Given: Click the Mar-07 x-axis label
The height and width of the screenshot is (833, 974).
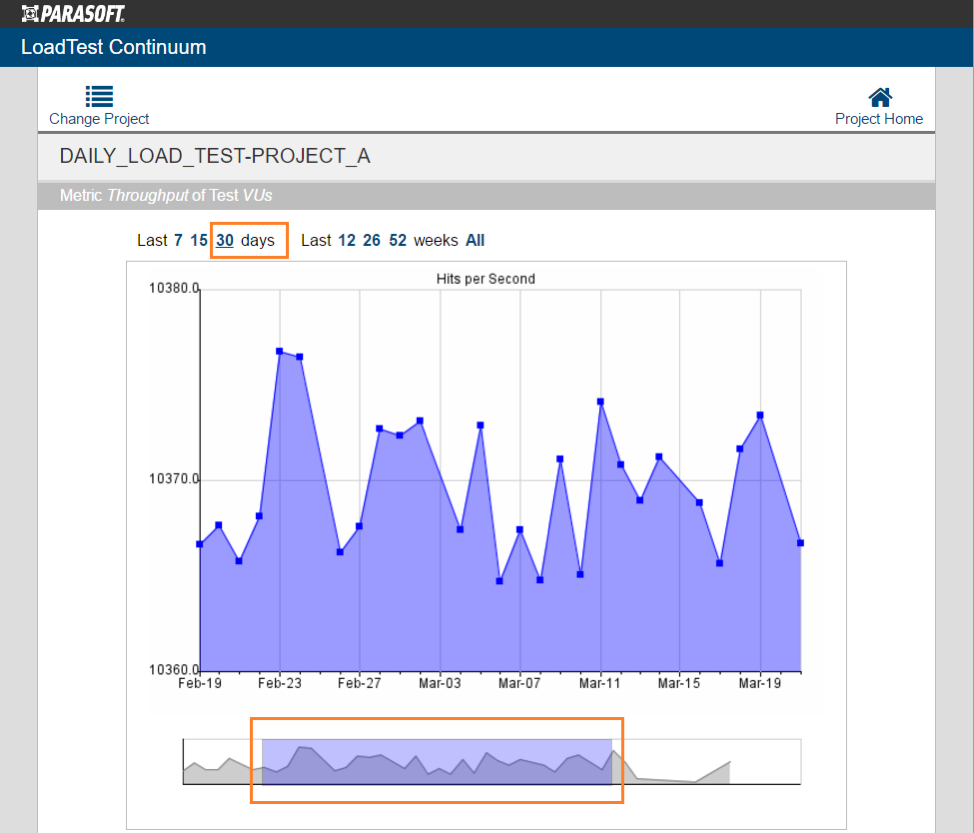Looking at the screenshot, I should 519,683.
